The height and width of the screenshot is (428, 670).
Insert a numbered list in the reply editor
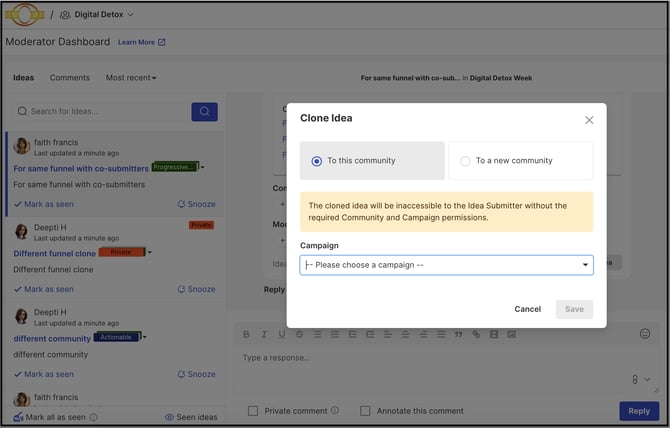point(335,334)
